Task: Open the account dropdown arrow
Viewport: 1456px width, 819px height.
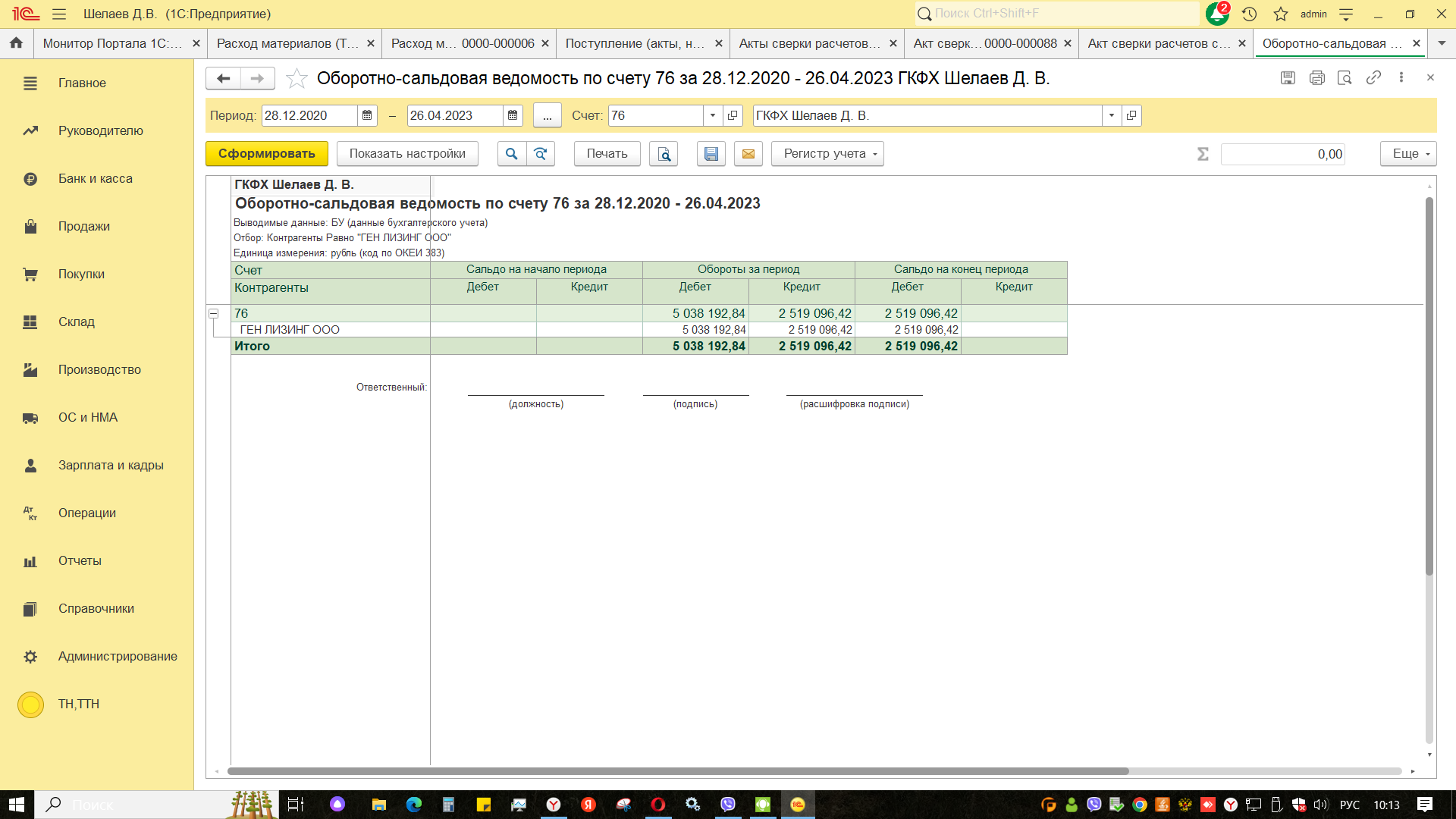Action: click(713, 115)
